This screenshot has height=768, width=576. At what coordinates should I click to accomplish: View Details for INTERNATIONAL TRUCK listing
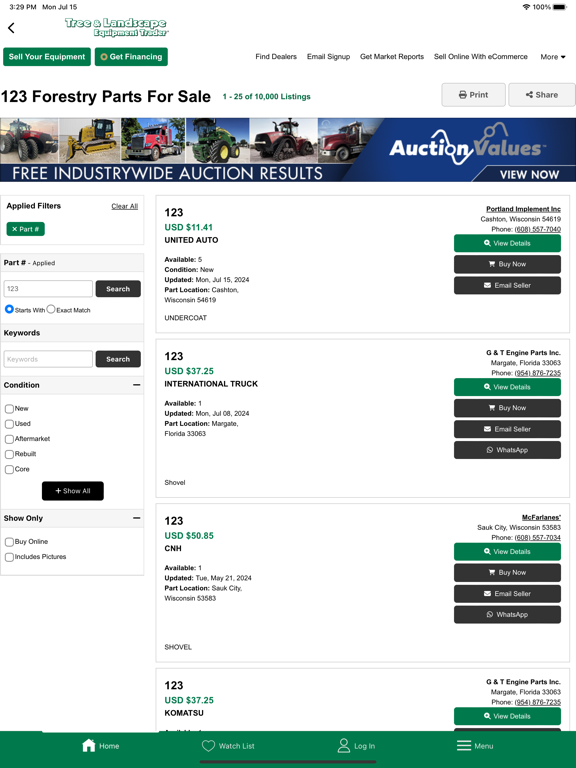point(507,387)
